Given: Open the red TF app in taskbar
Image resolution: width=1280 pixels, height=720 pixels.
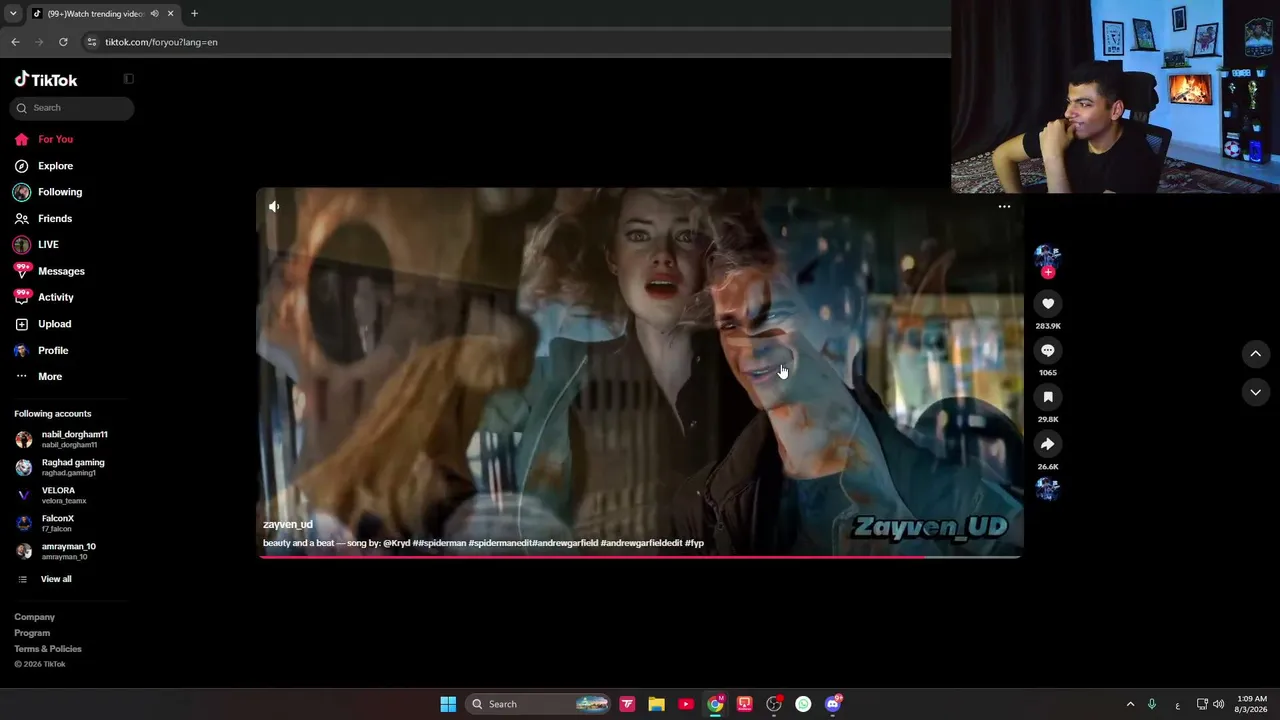Looking at the screenshot, I should tap(627, 704).
